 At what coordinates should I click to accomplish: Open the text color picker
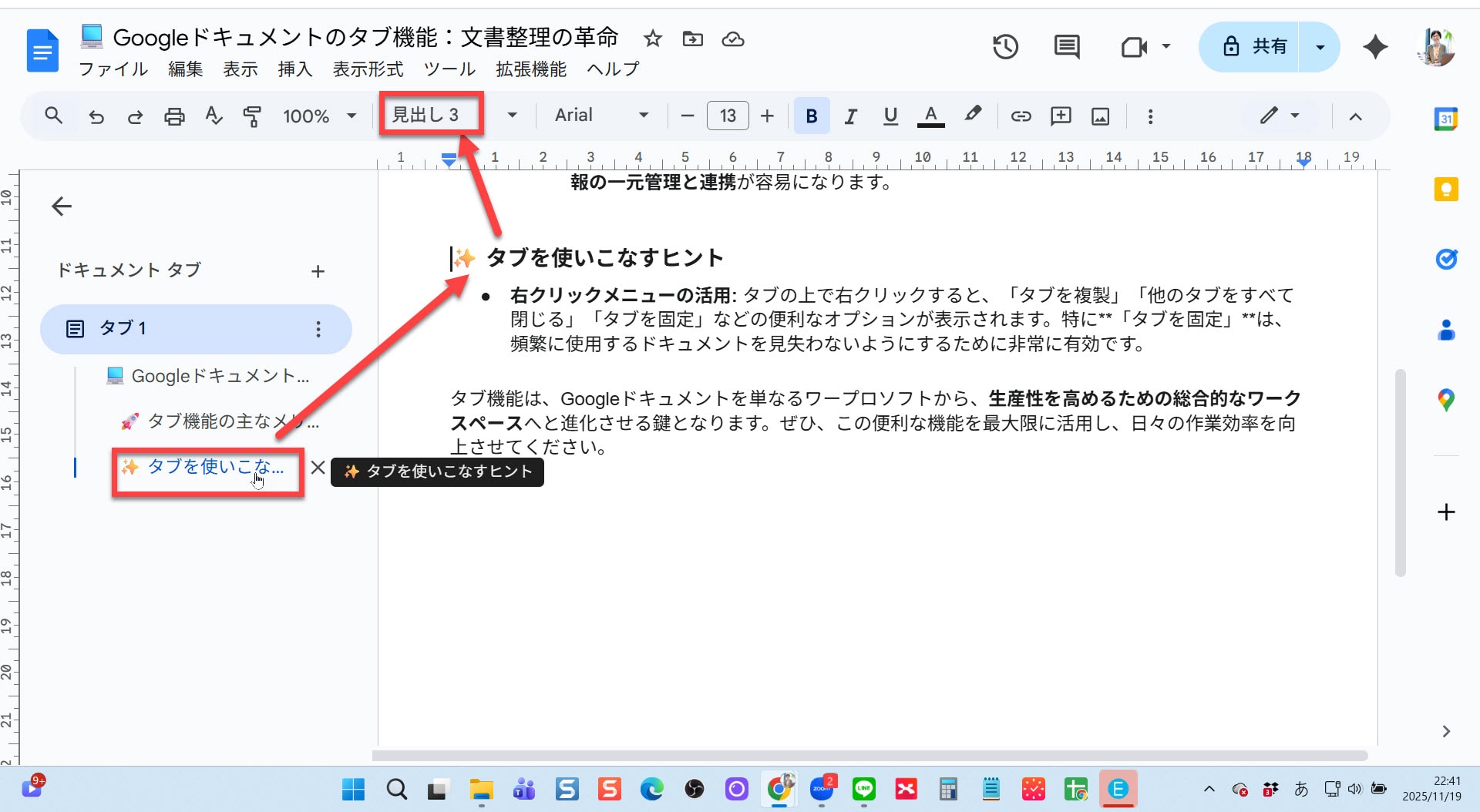[930, 116]
